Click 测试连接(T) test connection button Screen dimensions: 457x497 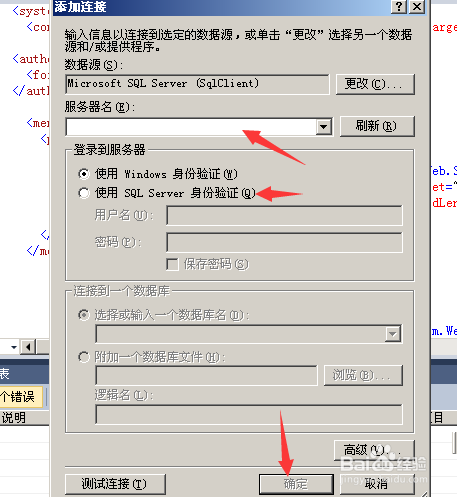pyautogui.click(x=115, y=484)
